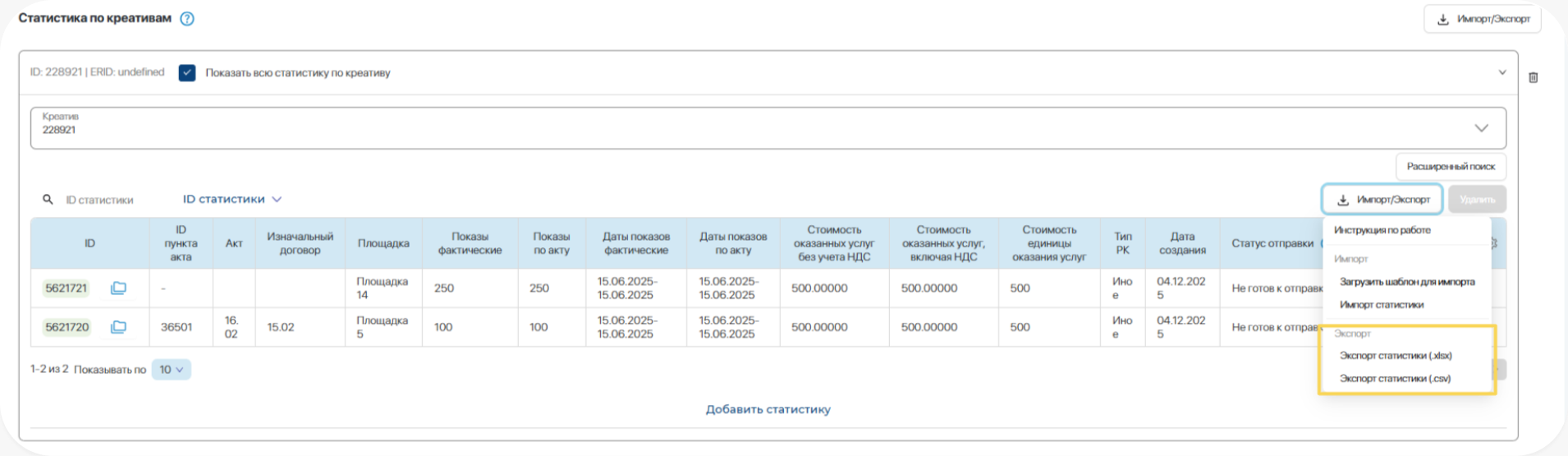Choose Загрузить шаблон для импорта
Viewport: 1568px width, 456px height.
tap(1406, 282)
